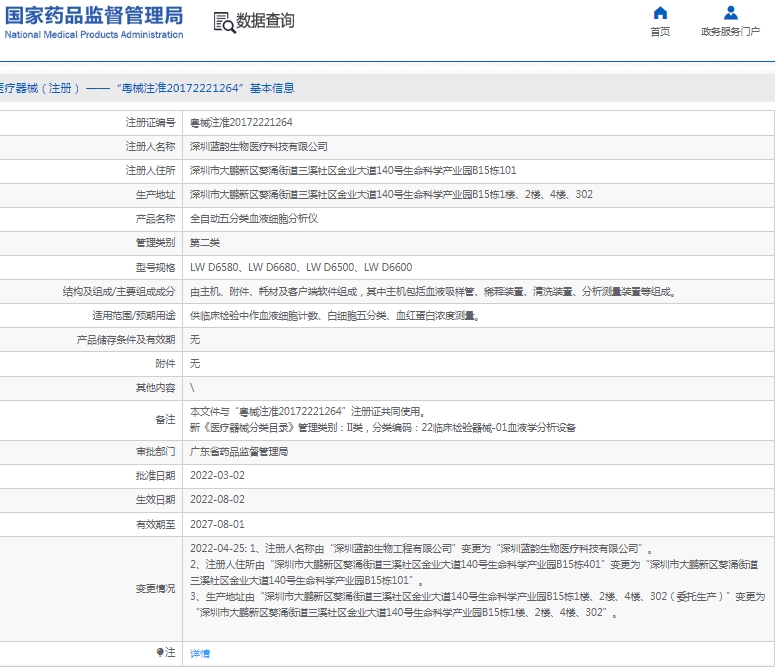The image size is (775, 671).
Task: Click the home (首页) house icon
Action: coord(660,13)
